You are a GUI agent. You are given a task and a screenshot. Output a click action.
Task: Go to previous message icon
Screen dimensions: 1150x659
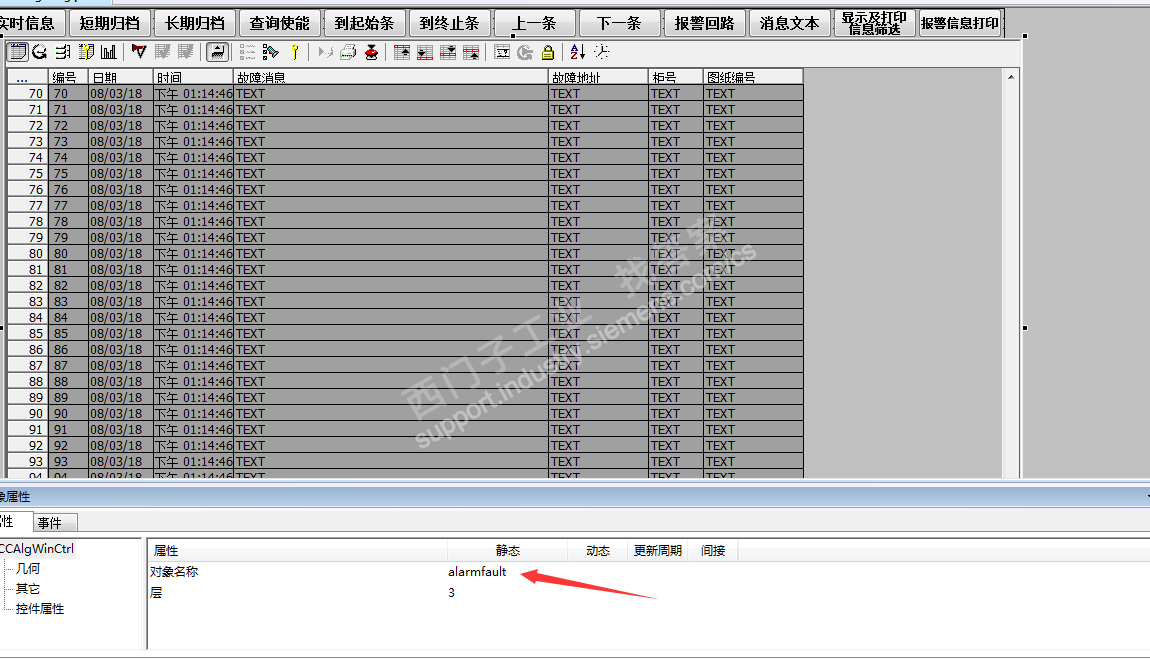472,52
